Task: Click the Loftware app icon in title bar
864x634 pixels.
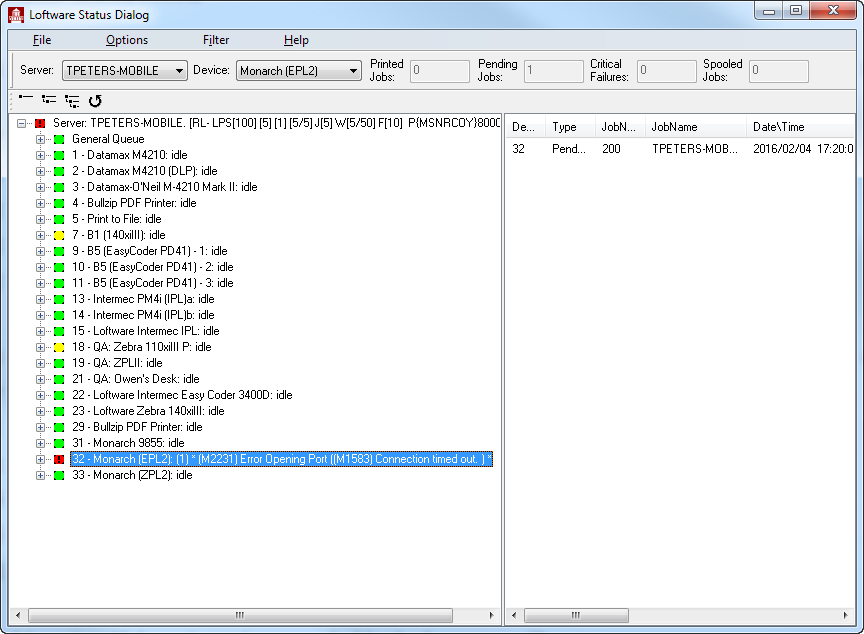Action: [x=16, y=15]
